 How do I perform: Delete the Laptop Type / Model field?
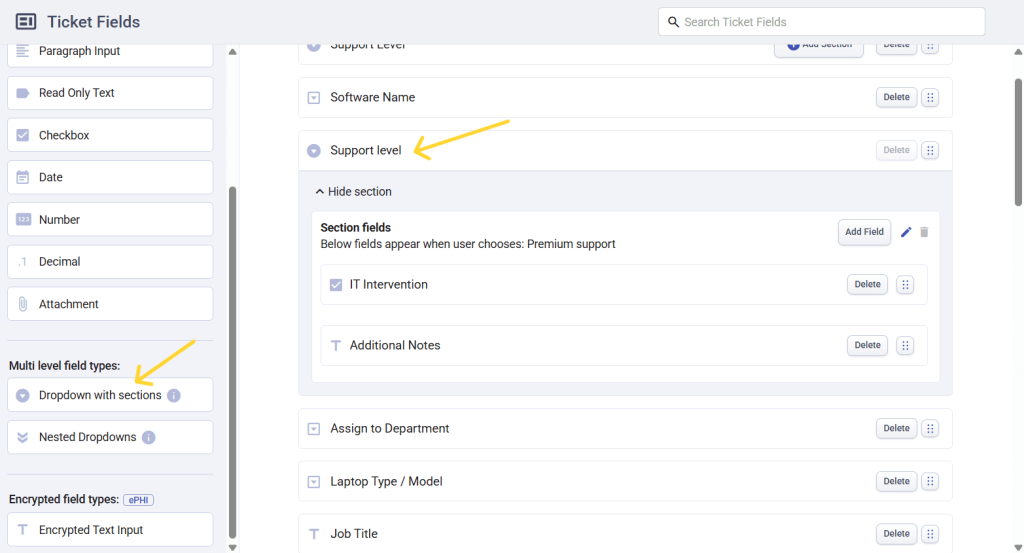coord(896,482)
